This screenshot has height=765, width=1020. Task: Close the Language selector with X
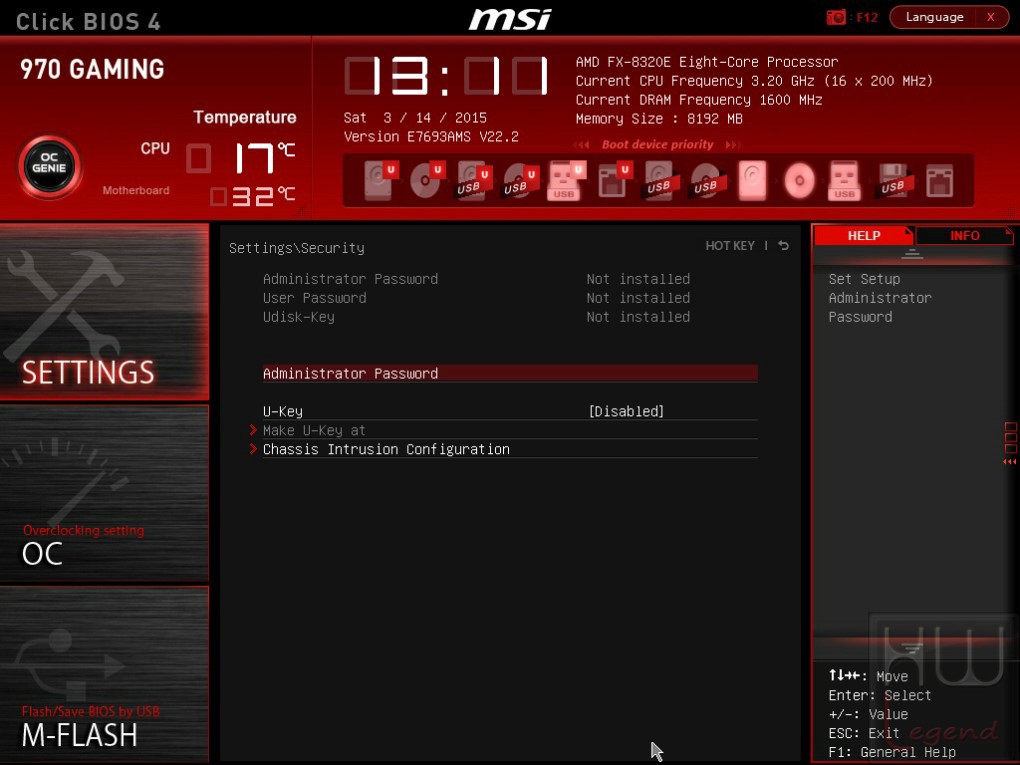[991, 17]
